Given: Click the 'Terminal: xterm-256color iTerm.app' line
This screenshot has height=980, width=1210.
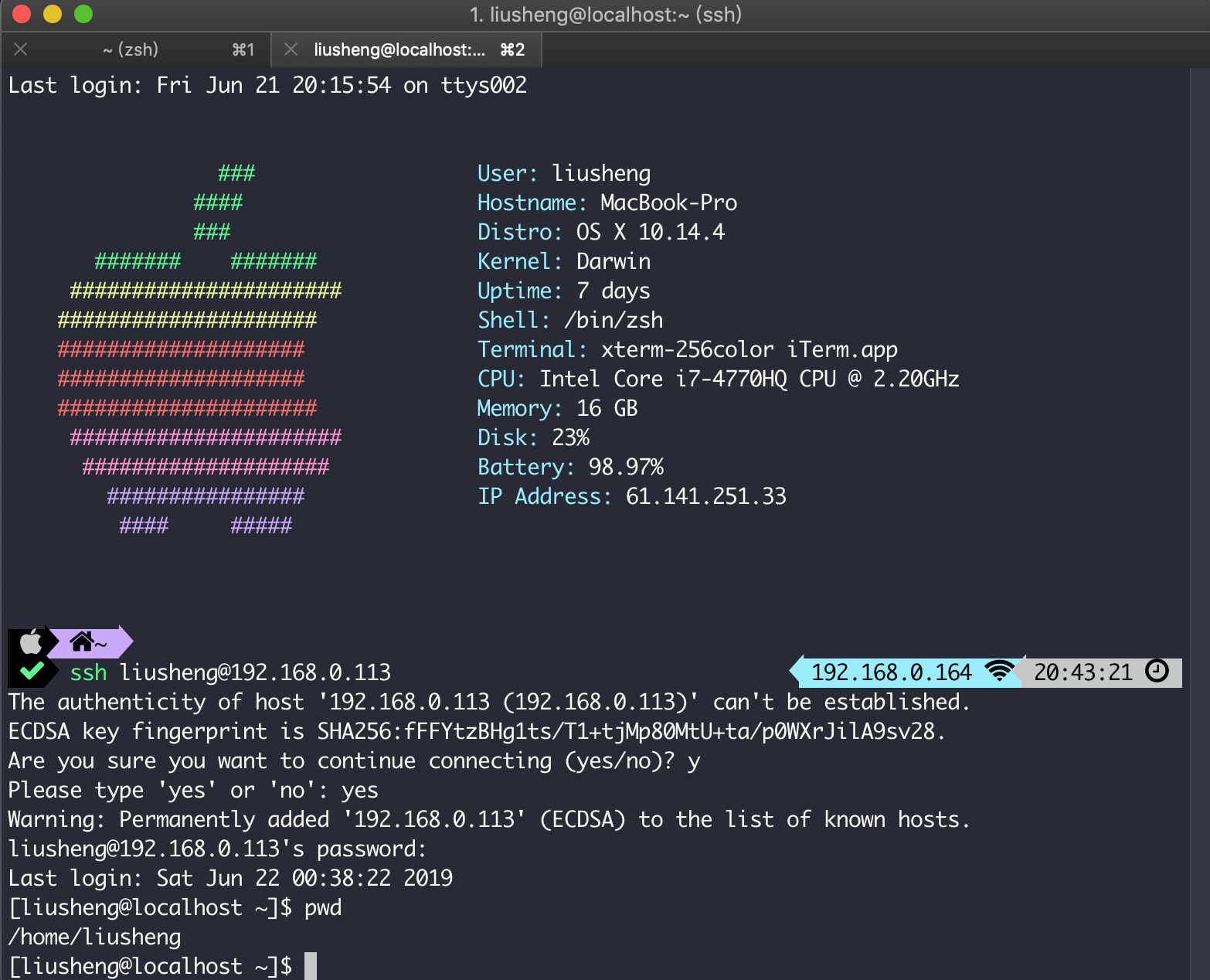Looking at the screenshot, I should click(688, 349).
